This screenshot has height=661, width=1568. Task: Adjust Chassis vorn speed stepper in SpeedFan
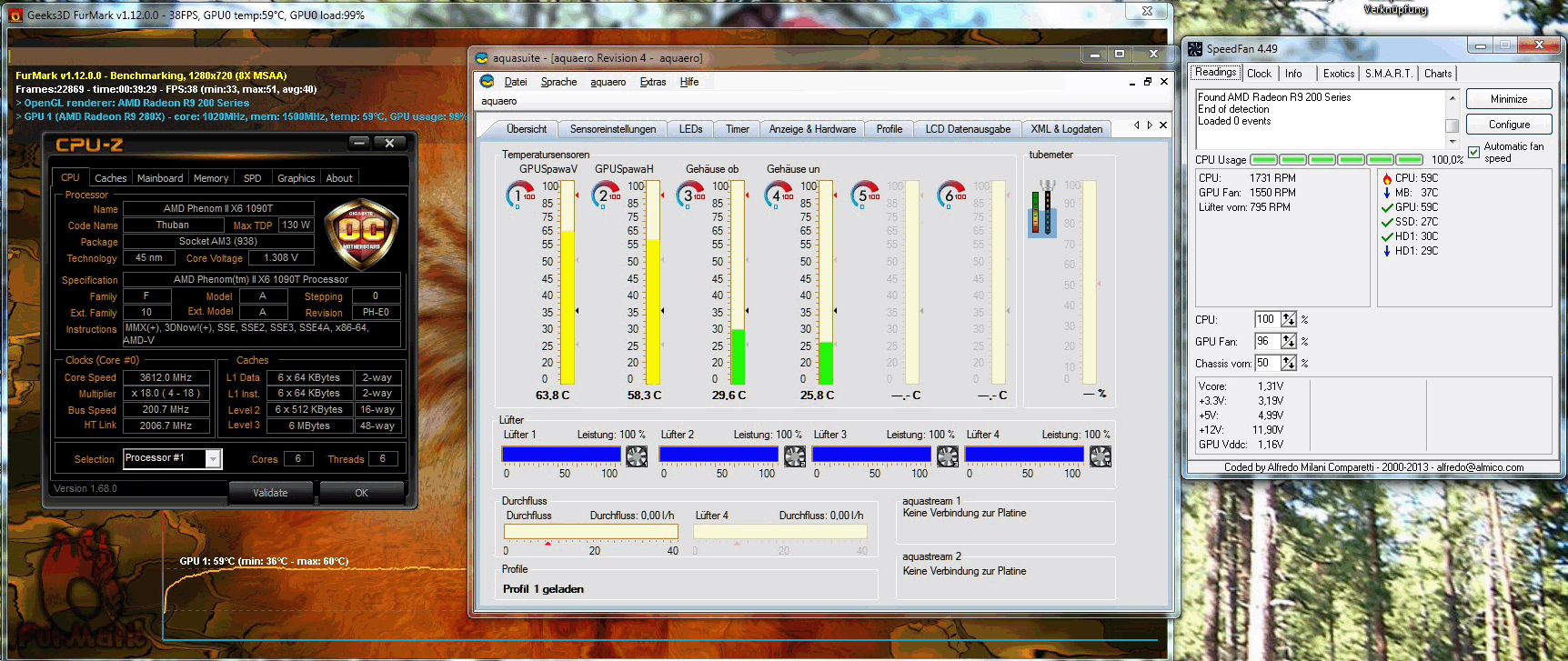click(x=1288, y=363)
